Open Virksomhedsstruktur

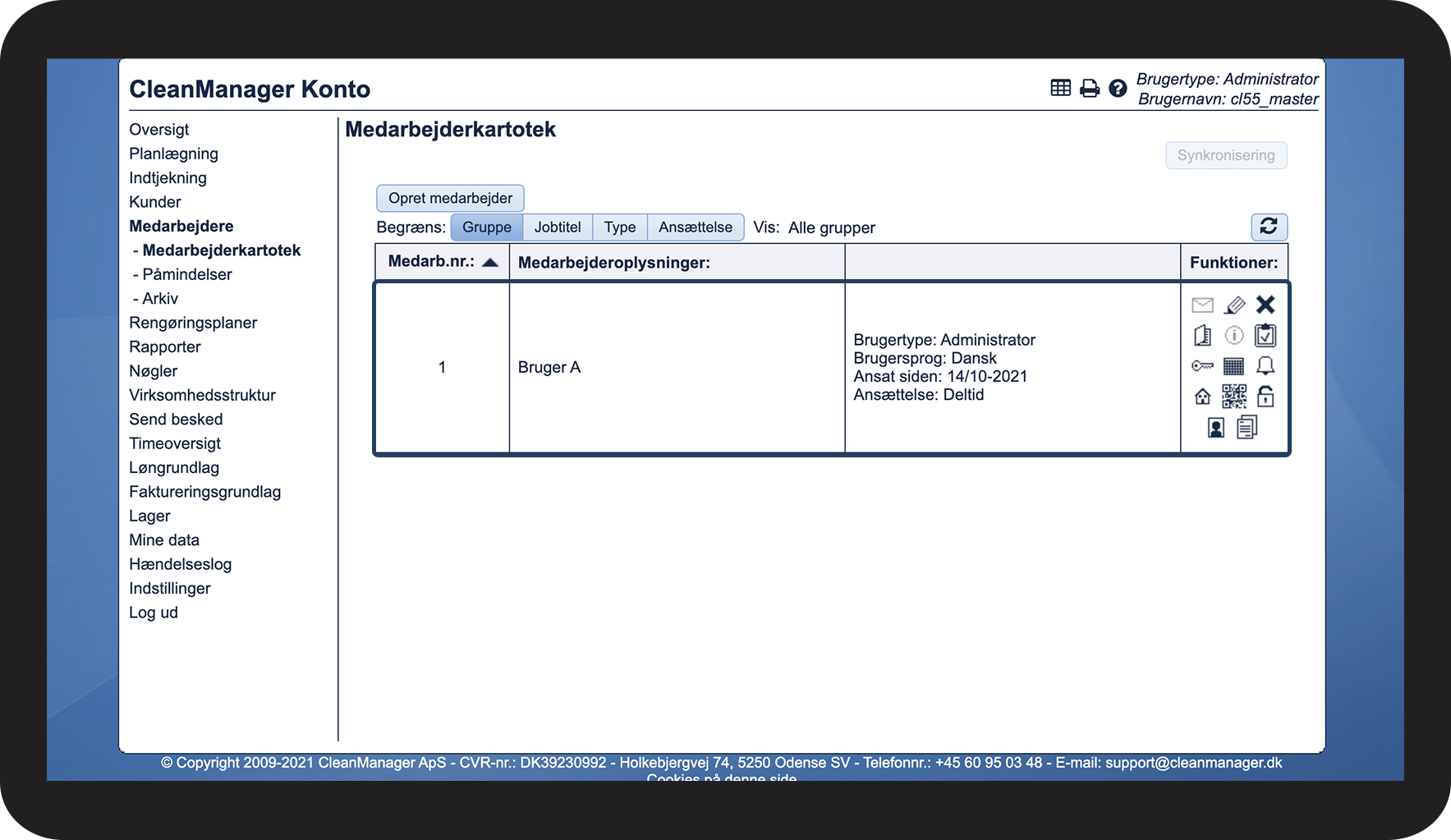coord(202,395)
